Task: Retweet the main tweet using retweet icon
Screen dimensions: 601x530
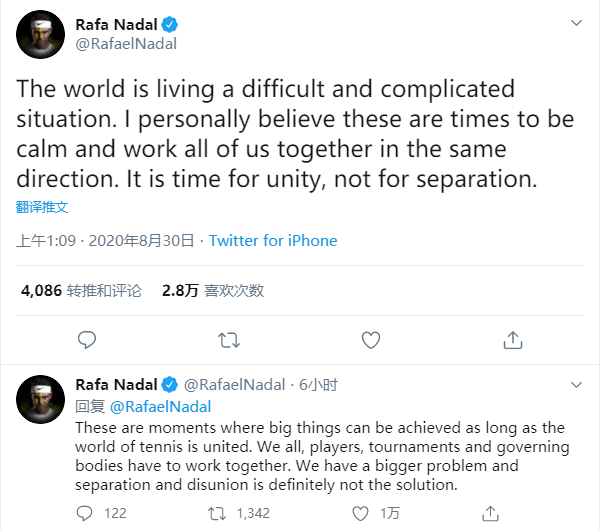Action: tap(229, 340)
